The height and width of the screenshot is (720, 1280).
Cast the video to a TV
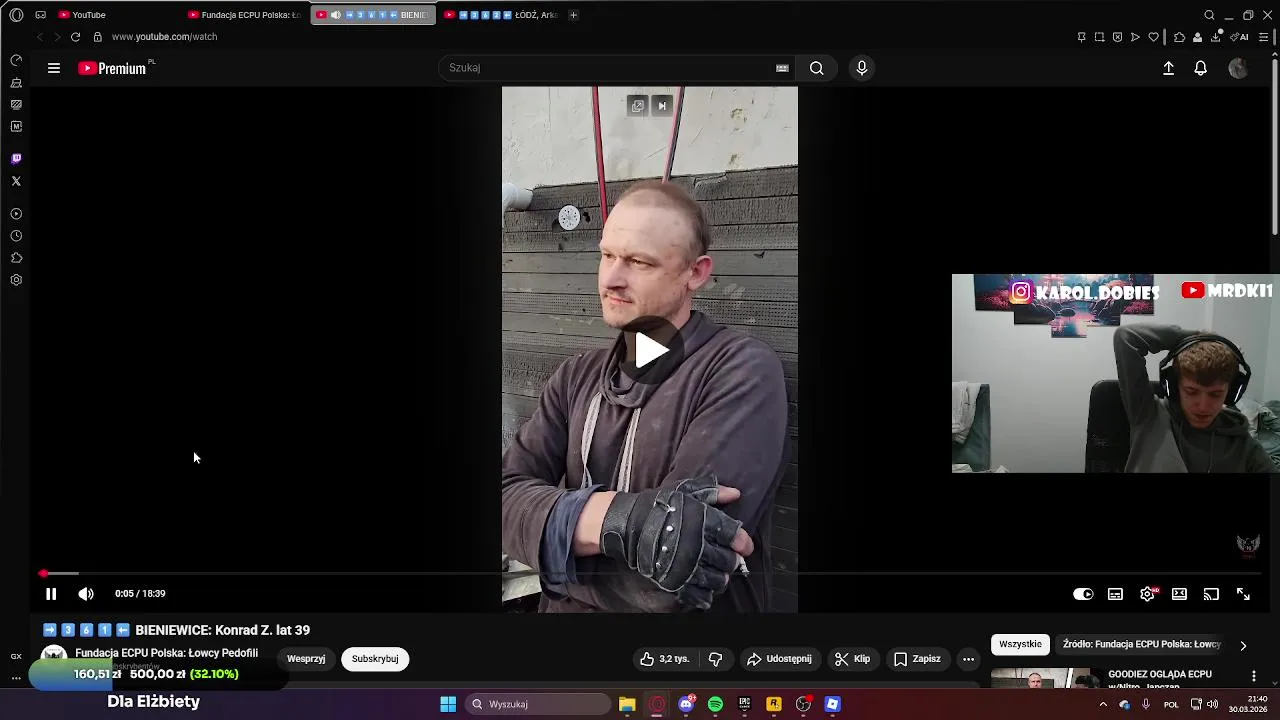[x=1211, y=594]
